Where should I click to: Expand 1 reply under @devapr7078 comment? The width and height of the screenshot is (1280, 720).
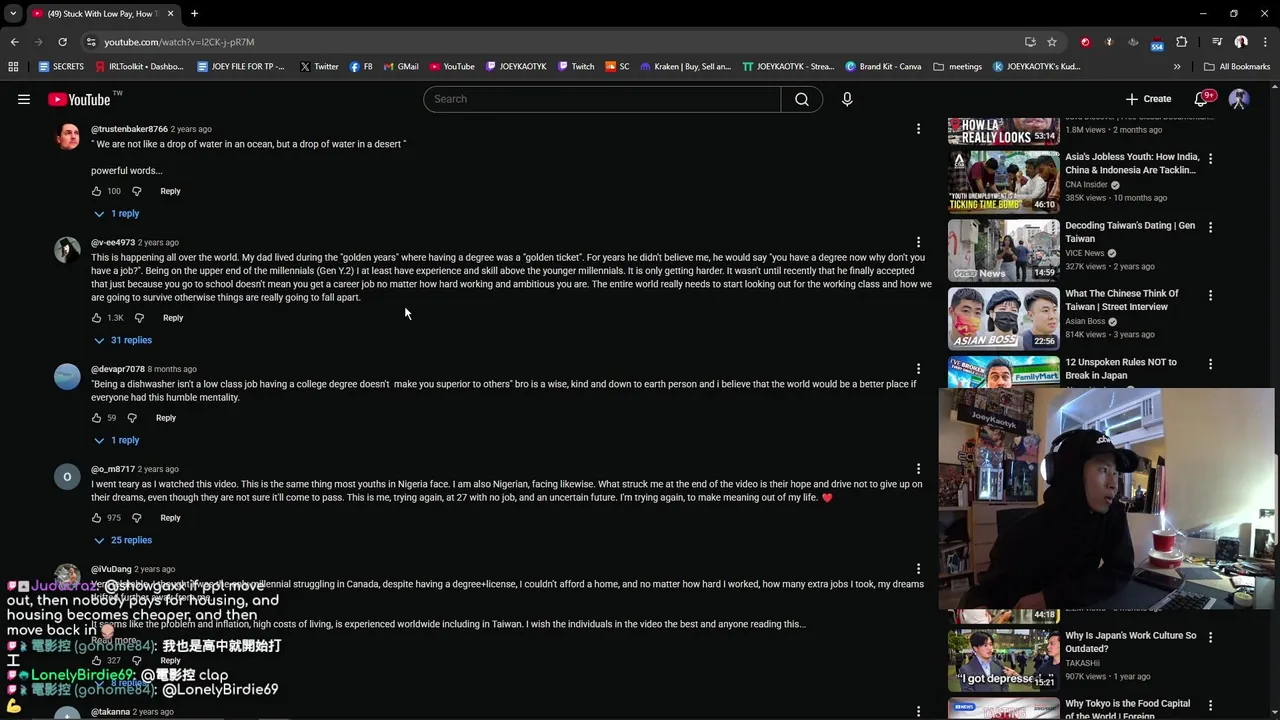[x=117, y=440]
